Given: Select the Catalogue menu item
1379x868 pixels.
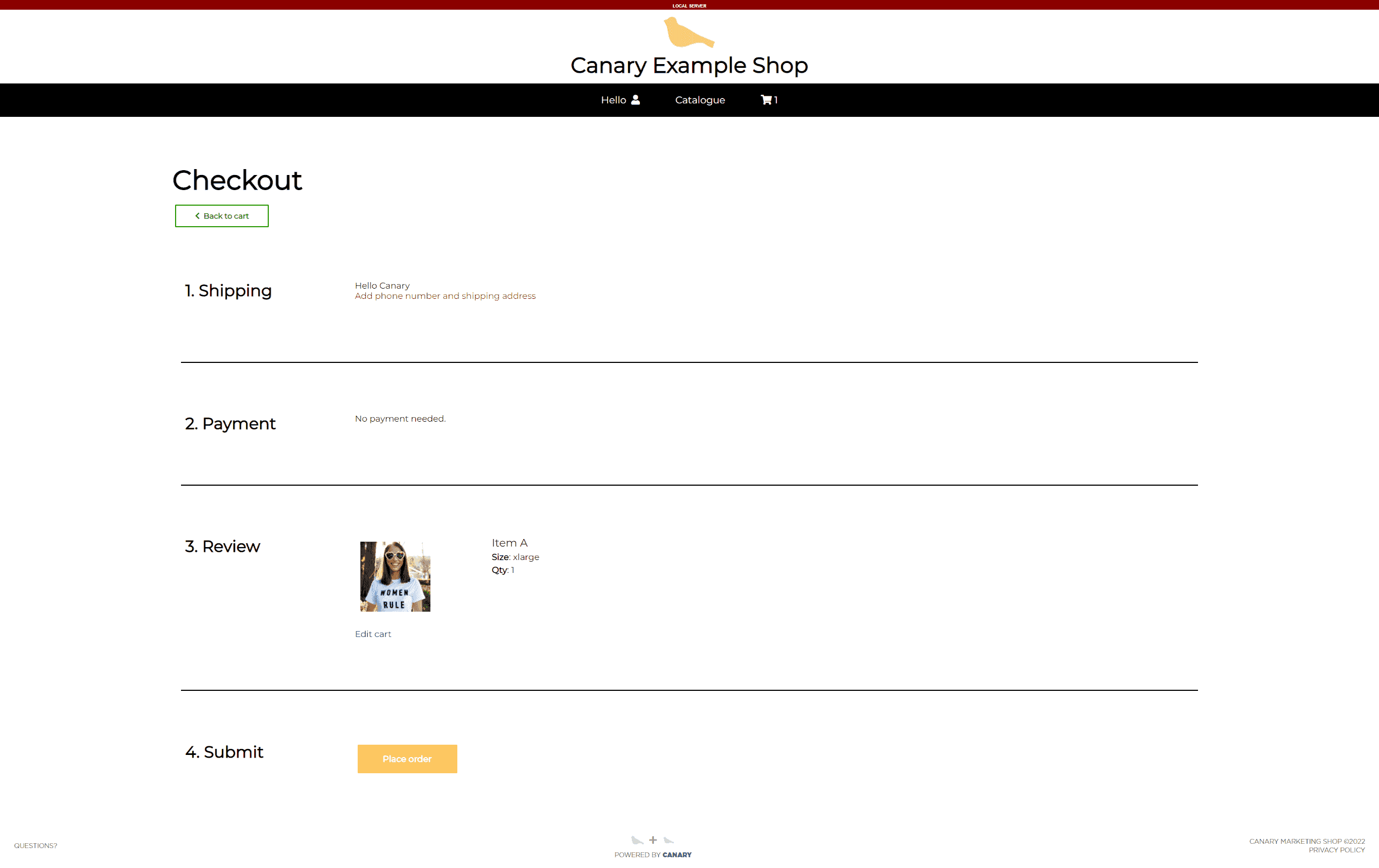Looking at the screenshot, I should pos(699,99).
